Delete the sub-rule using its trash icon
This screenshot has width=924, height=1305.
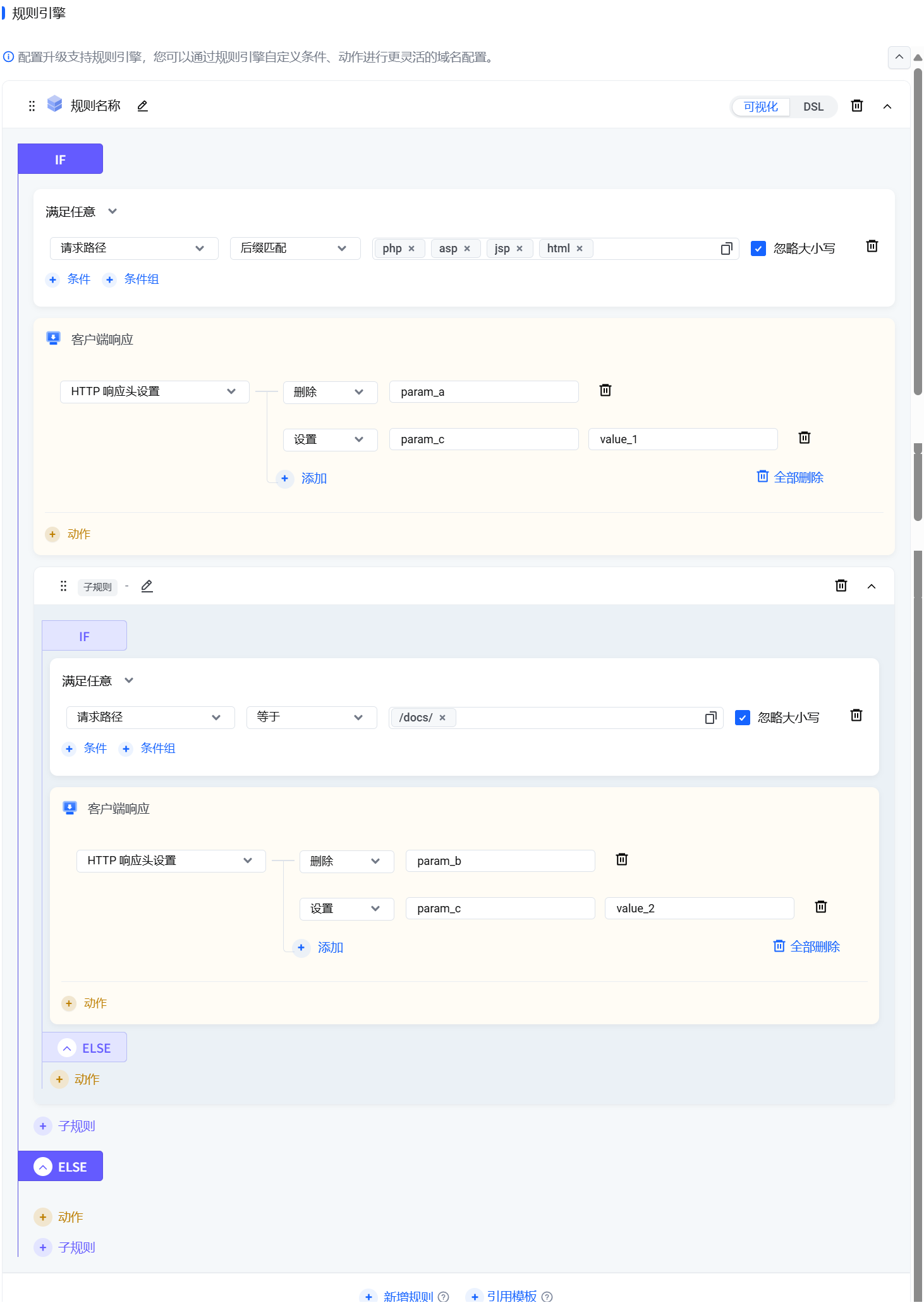[x=841, y=586]
